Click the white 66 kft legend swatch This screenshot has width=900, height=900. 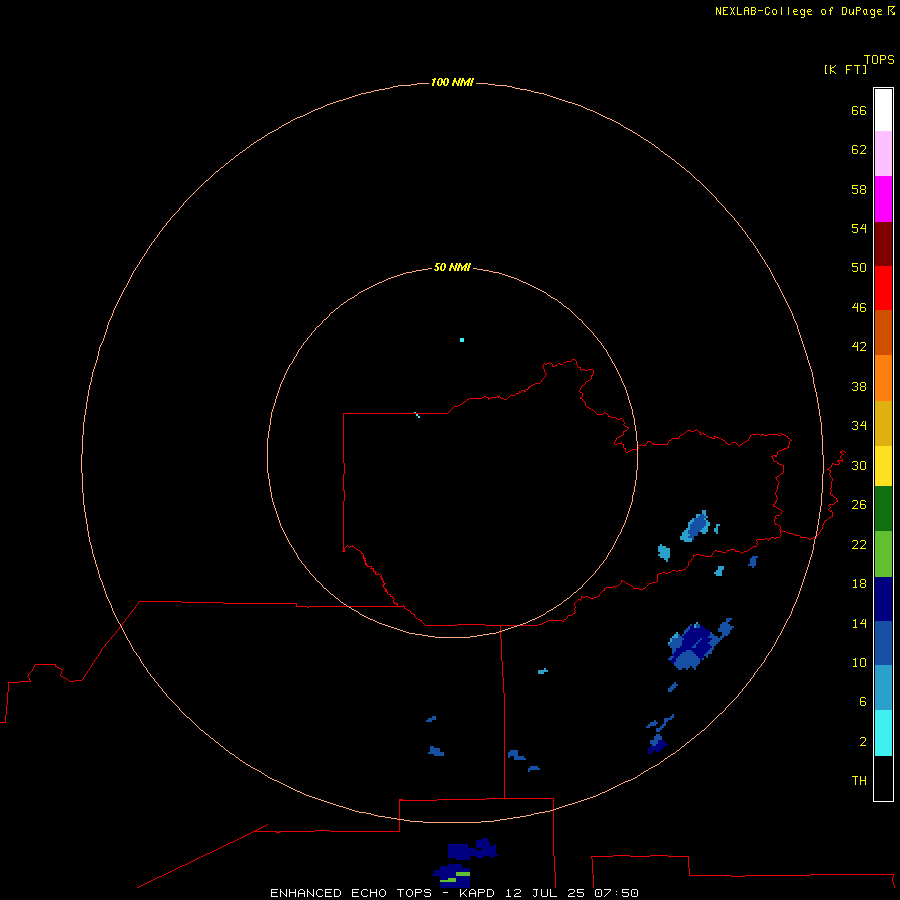click(x=883, y=110)
